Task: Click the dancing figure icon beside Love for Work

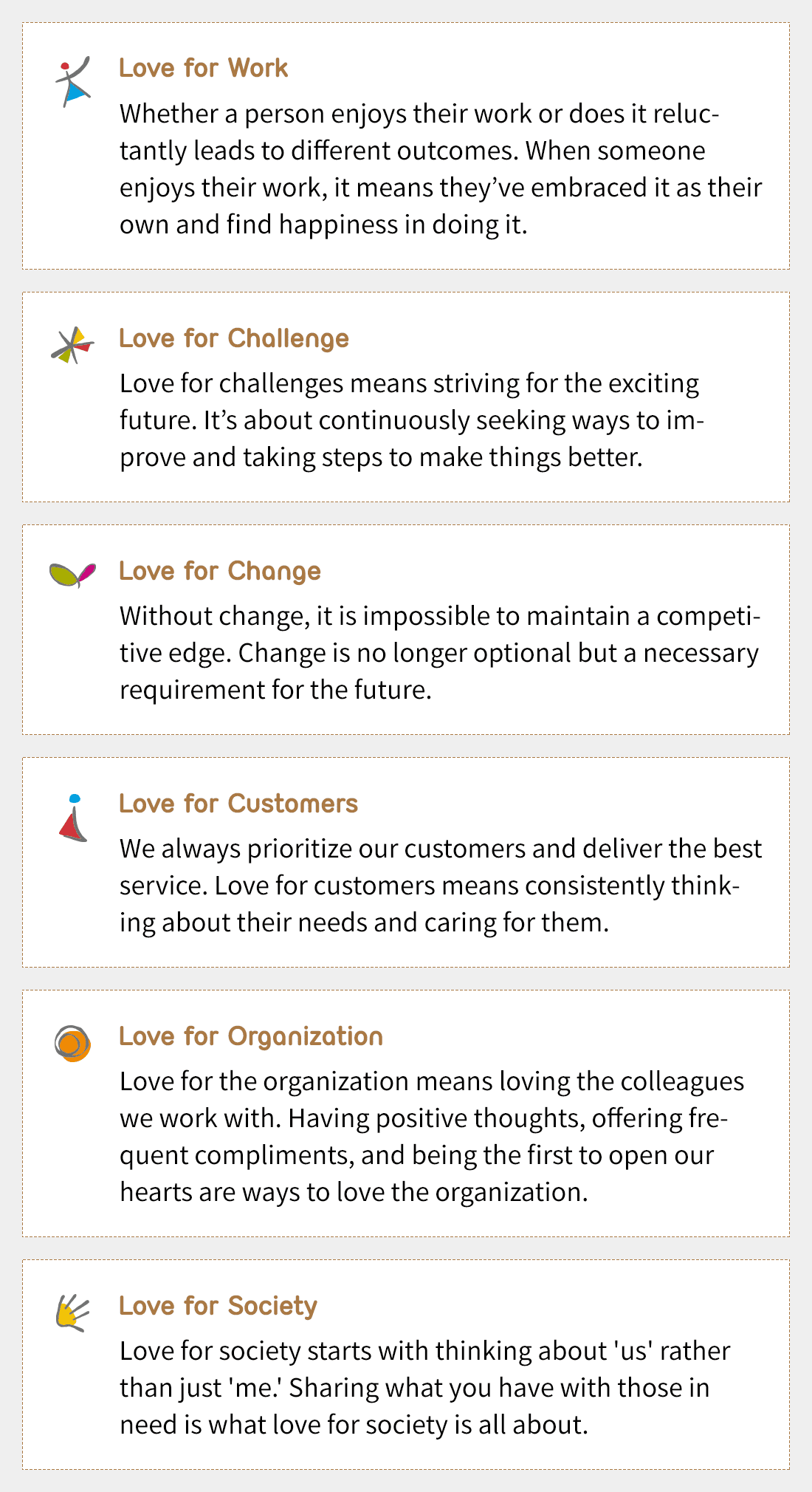Action: click(73, 81)
